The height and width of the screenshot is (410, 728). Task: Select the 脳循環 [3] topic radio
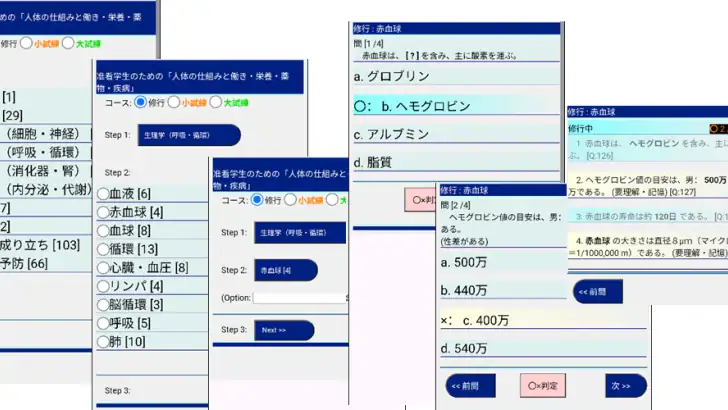[x=103, y=305]
